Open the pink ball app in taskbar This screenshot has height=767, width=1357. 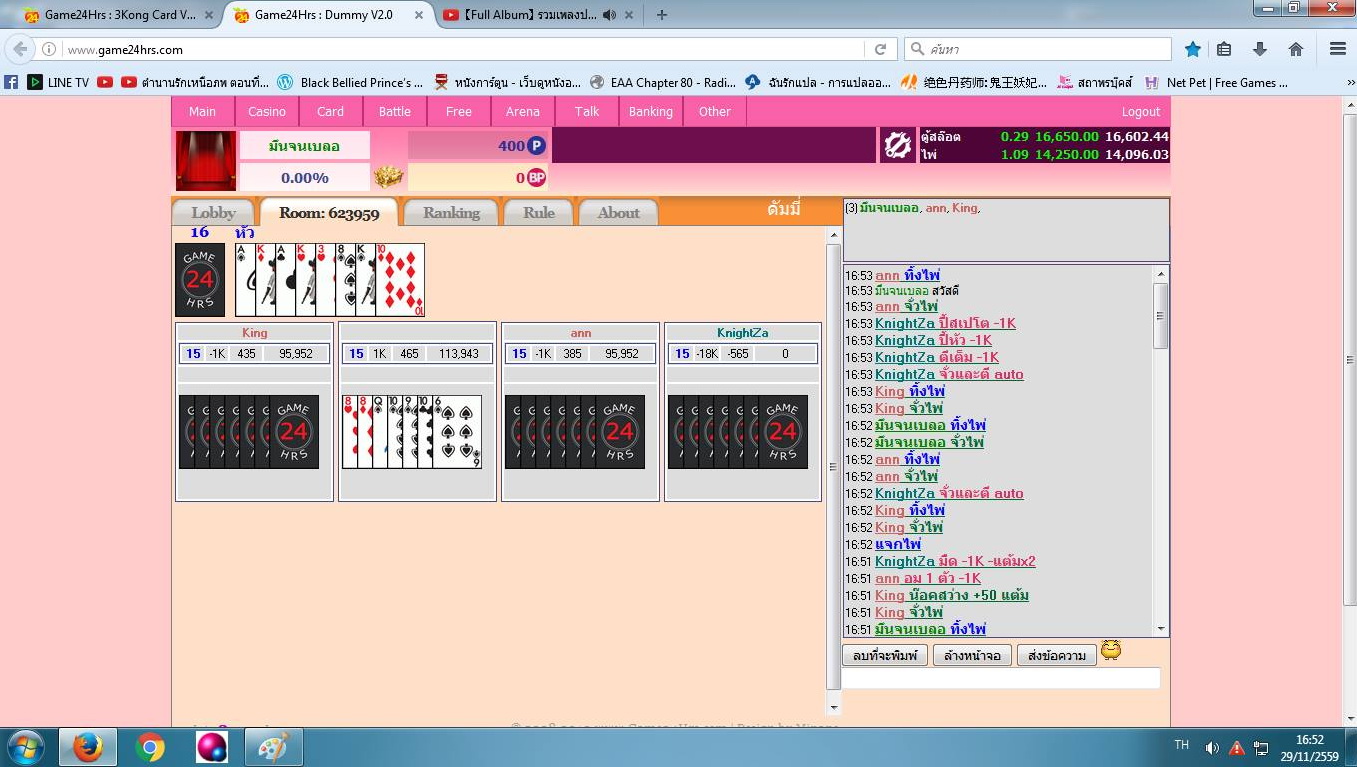[x=211, y=747]
